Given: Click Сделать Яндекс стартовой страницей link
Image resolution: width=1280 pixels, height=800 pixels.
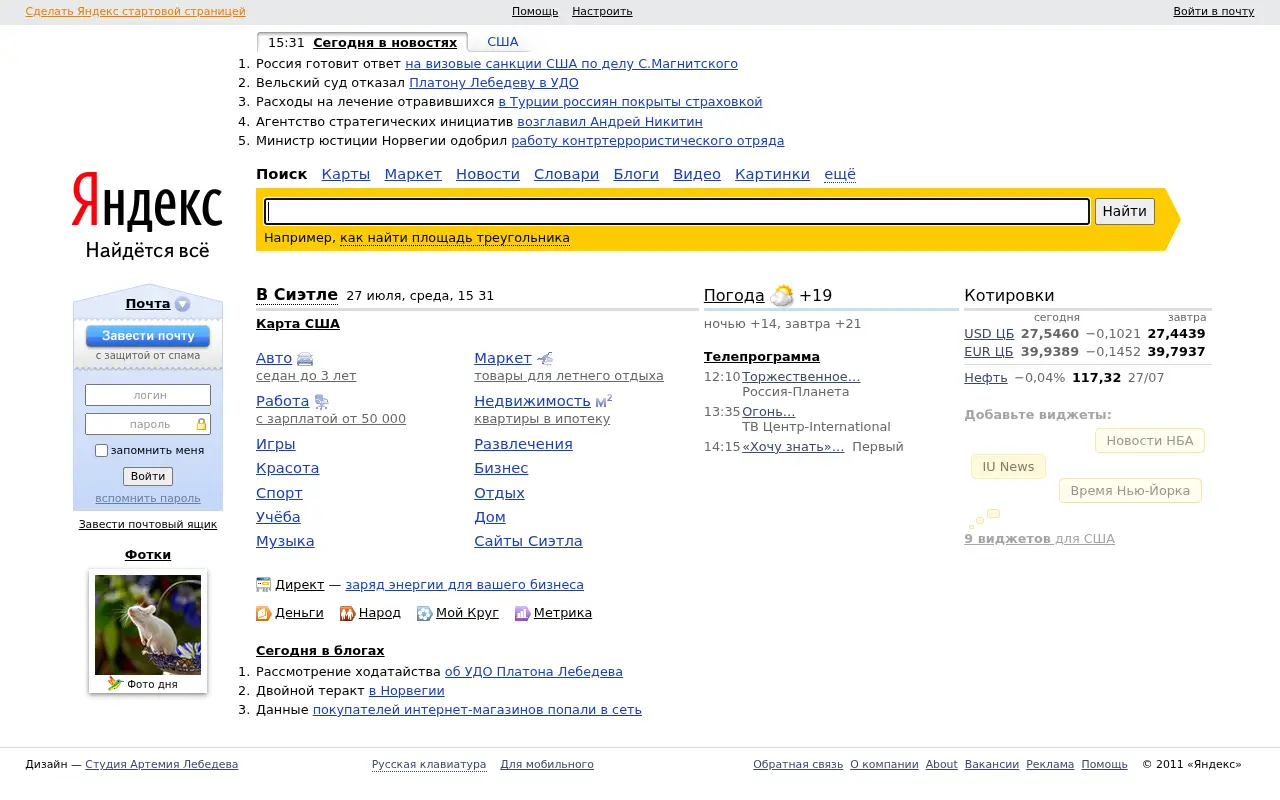Looking at the screenshot, I should click(135, 11).
